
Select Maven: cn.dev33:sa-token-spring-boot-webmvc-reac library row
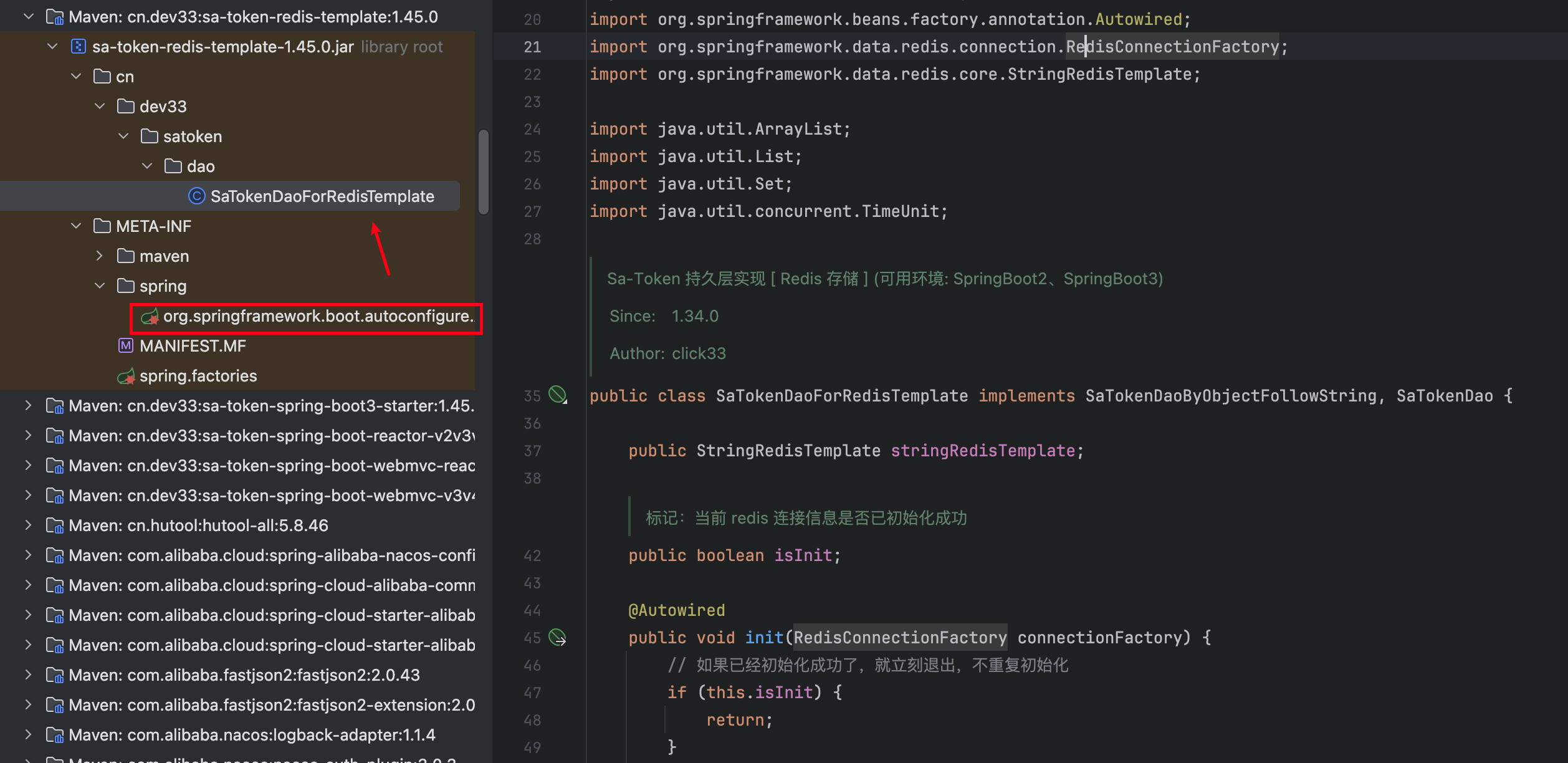[x=237, y=466]
